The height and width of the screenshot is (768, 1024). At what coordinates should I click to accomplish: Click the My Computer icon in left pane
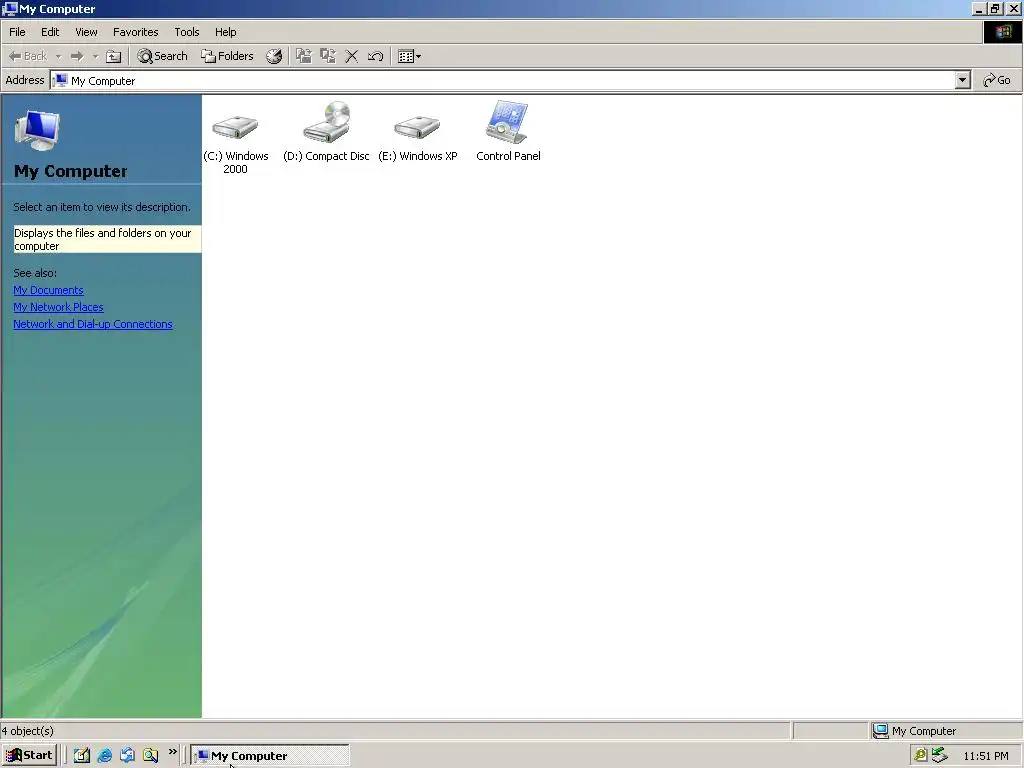37,130
